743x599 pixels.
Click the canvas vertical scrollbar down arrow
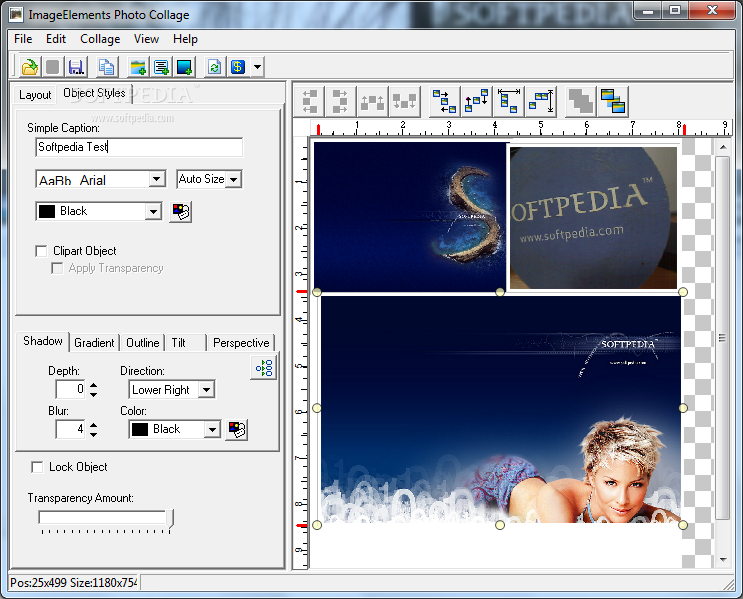(x=723, y=560)
